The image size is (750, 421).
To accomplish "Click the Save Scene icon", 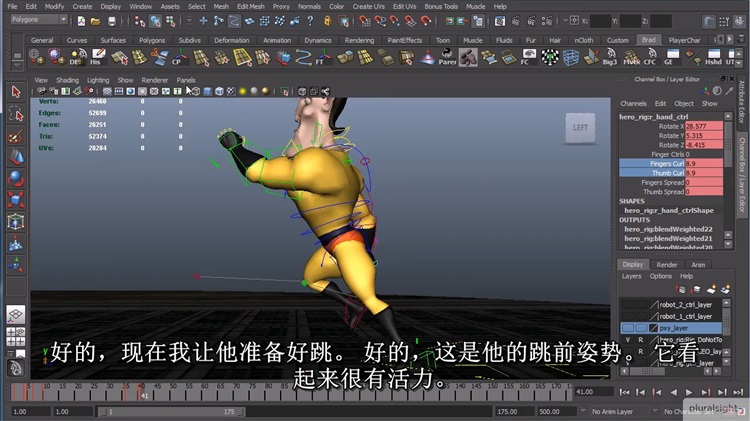I will point(111,21).
